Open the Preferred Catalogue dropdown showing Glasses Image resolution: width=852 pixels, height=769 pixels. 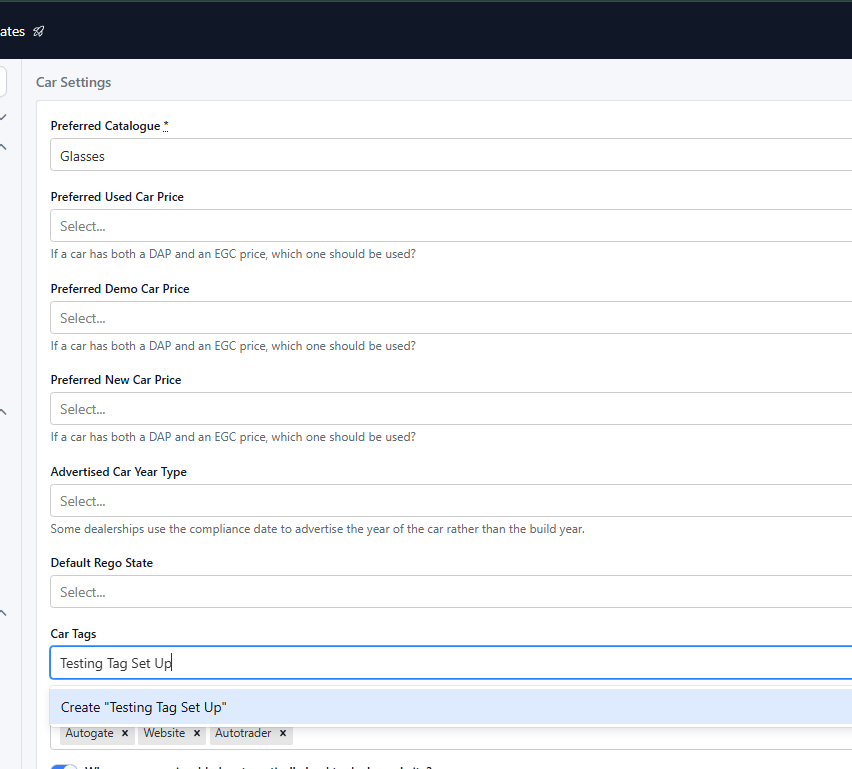450,155
